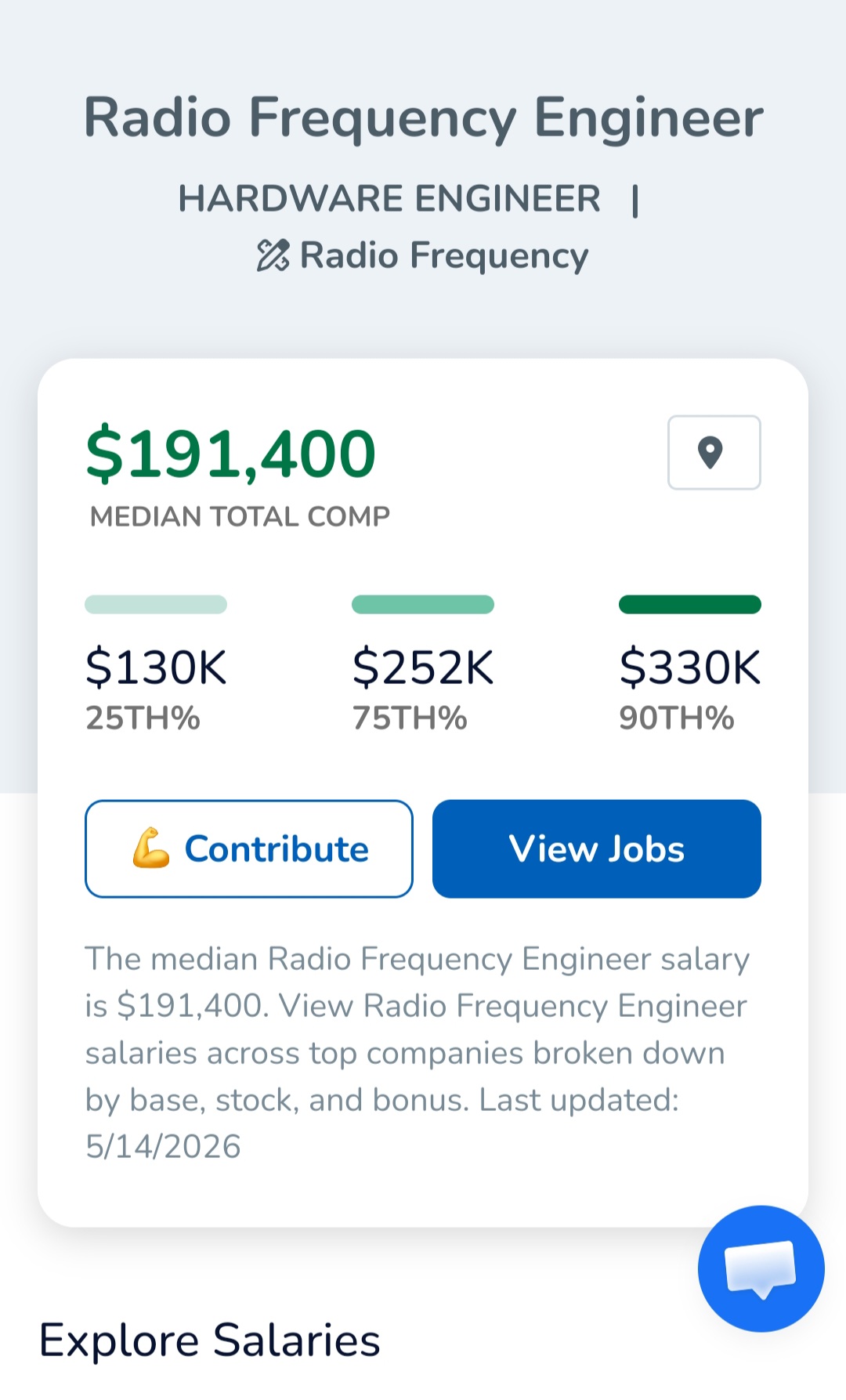Click the Contribute button

[x=249, y=848]
